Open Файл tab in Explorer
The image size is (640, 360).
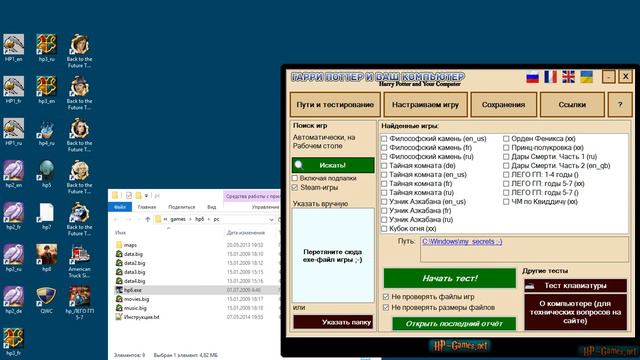tap(120, 207)
